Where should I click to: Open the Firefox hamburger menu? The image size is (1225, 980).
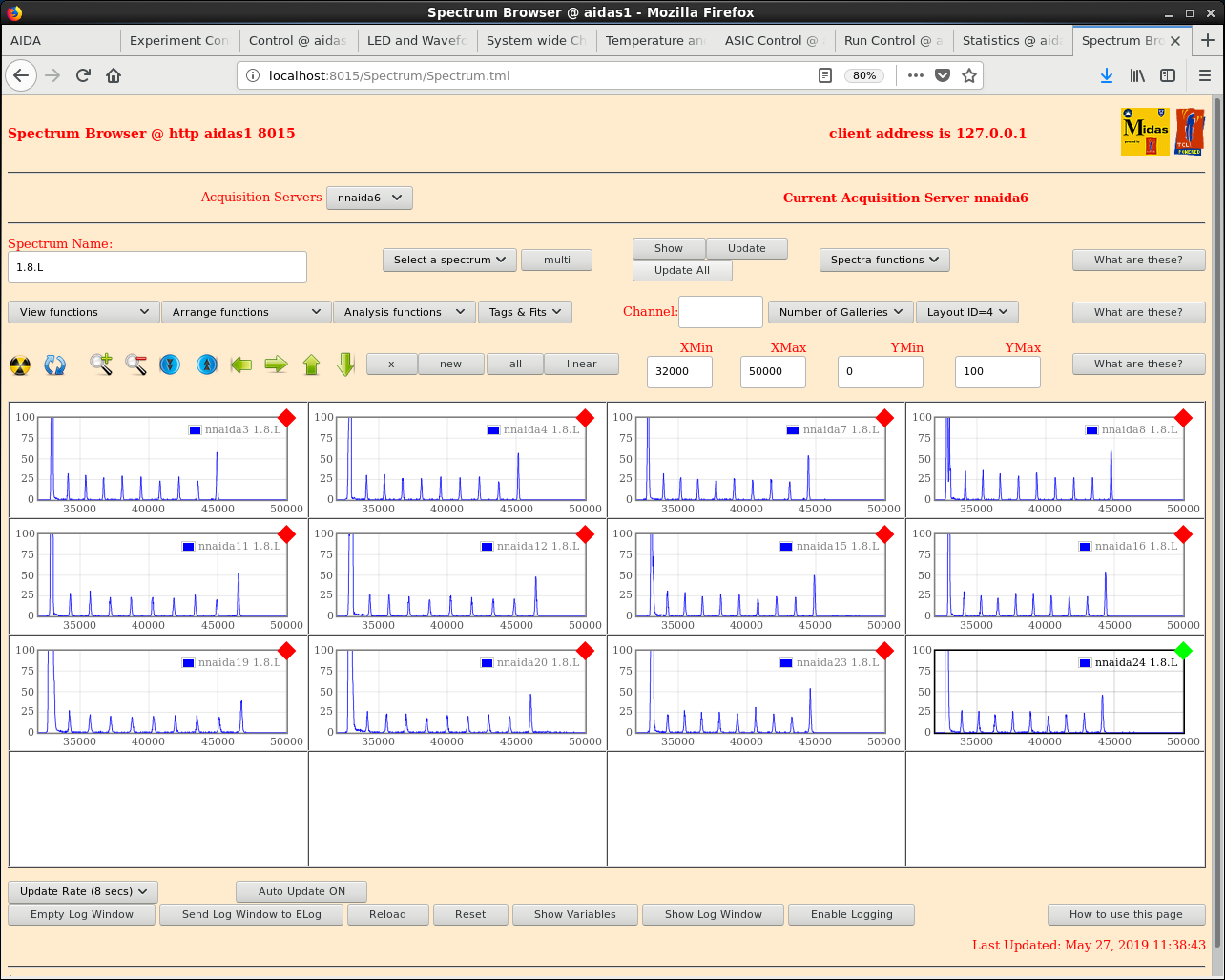(1205, 75)
